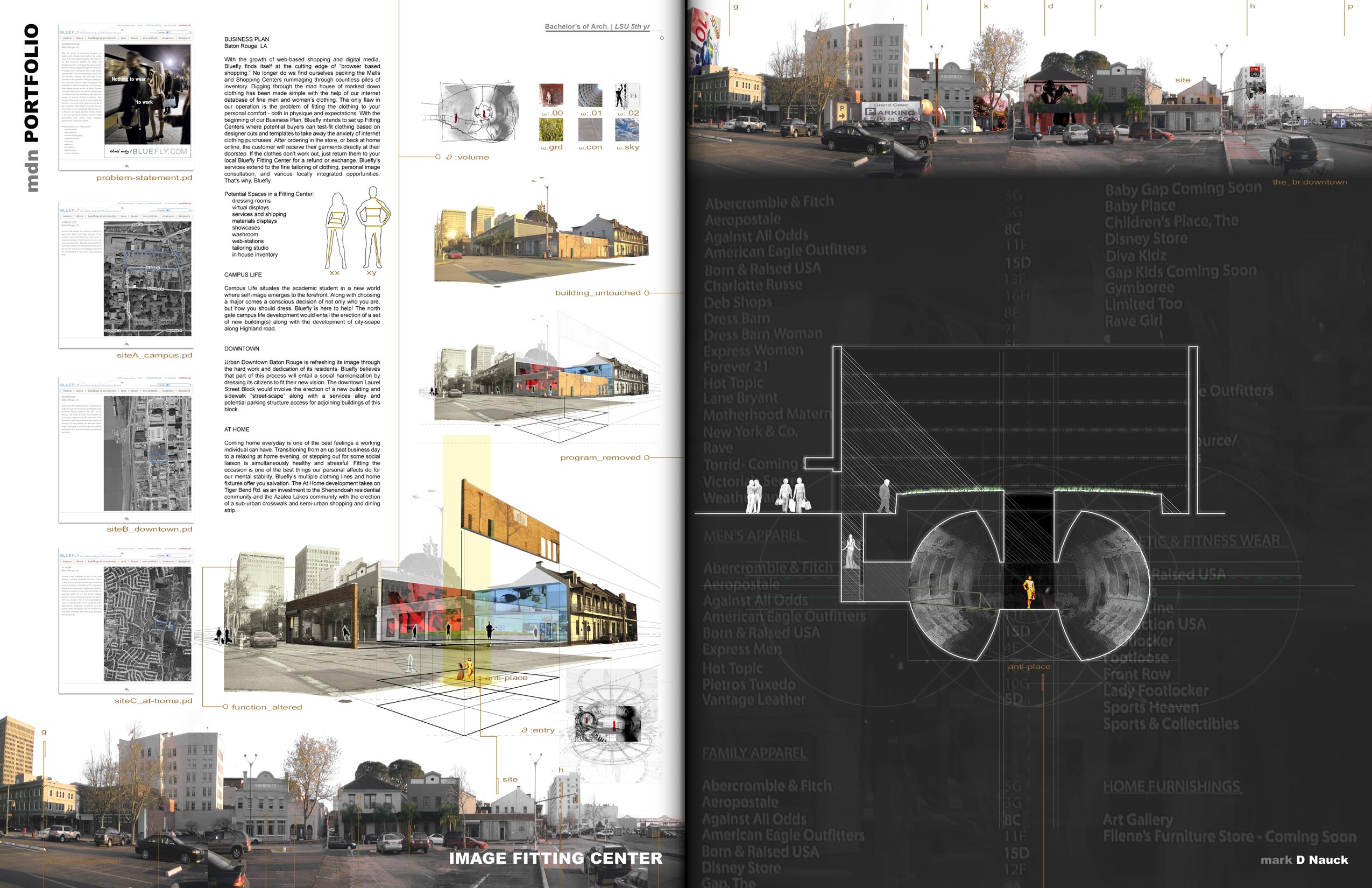Click the 'tailoring studio' list entry
The image size is (1372, 888).
(250, 248)
